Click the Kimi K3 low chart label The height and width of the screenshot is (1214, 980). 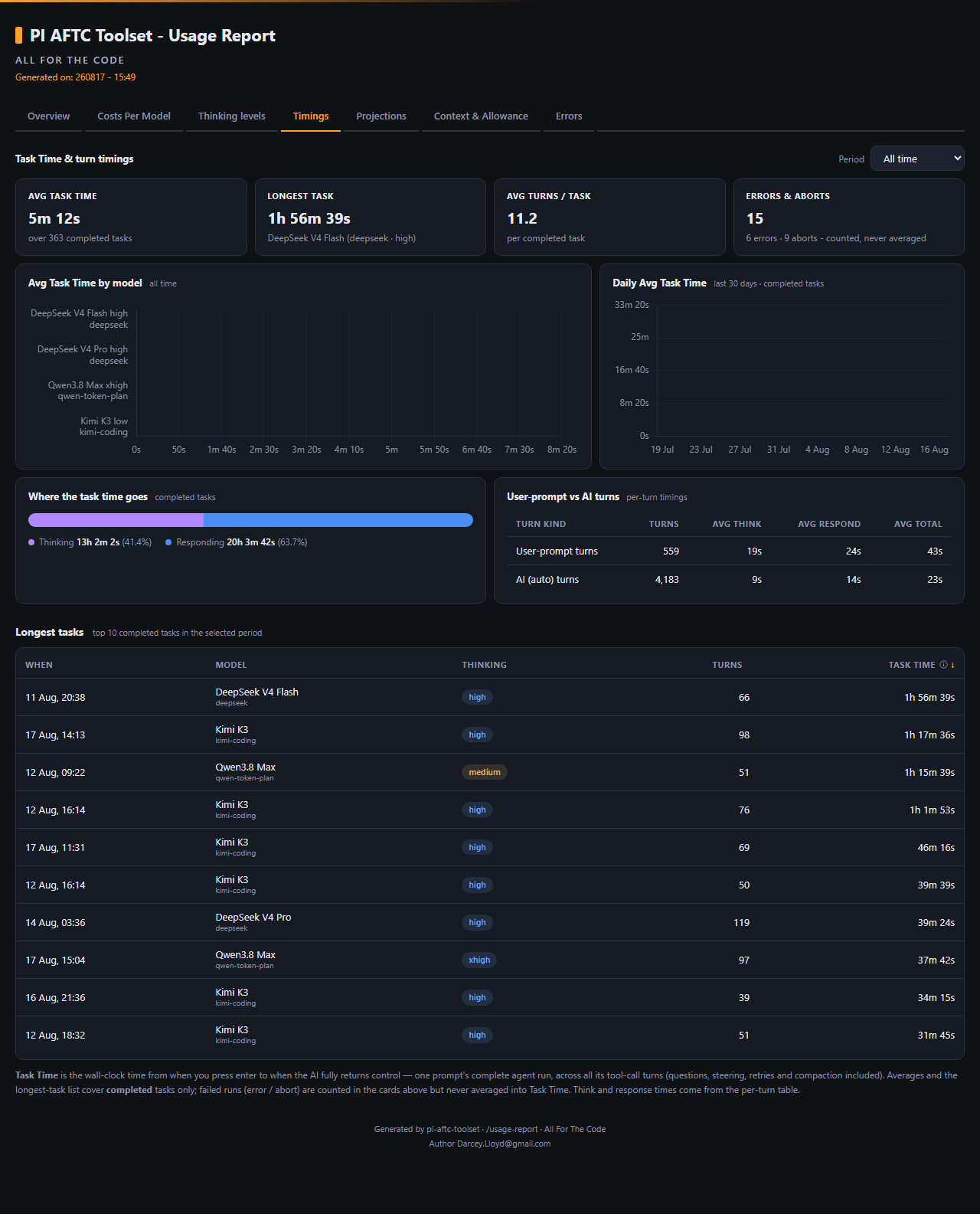coord(104,427)
